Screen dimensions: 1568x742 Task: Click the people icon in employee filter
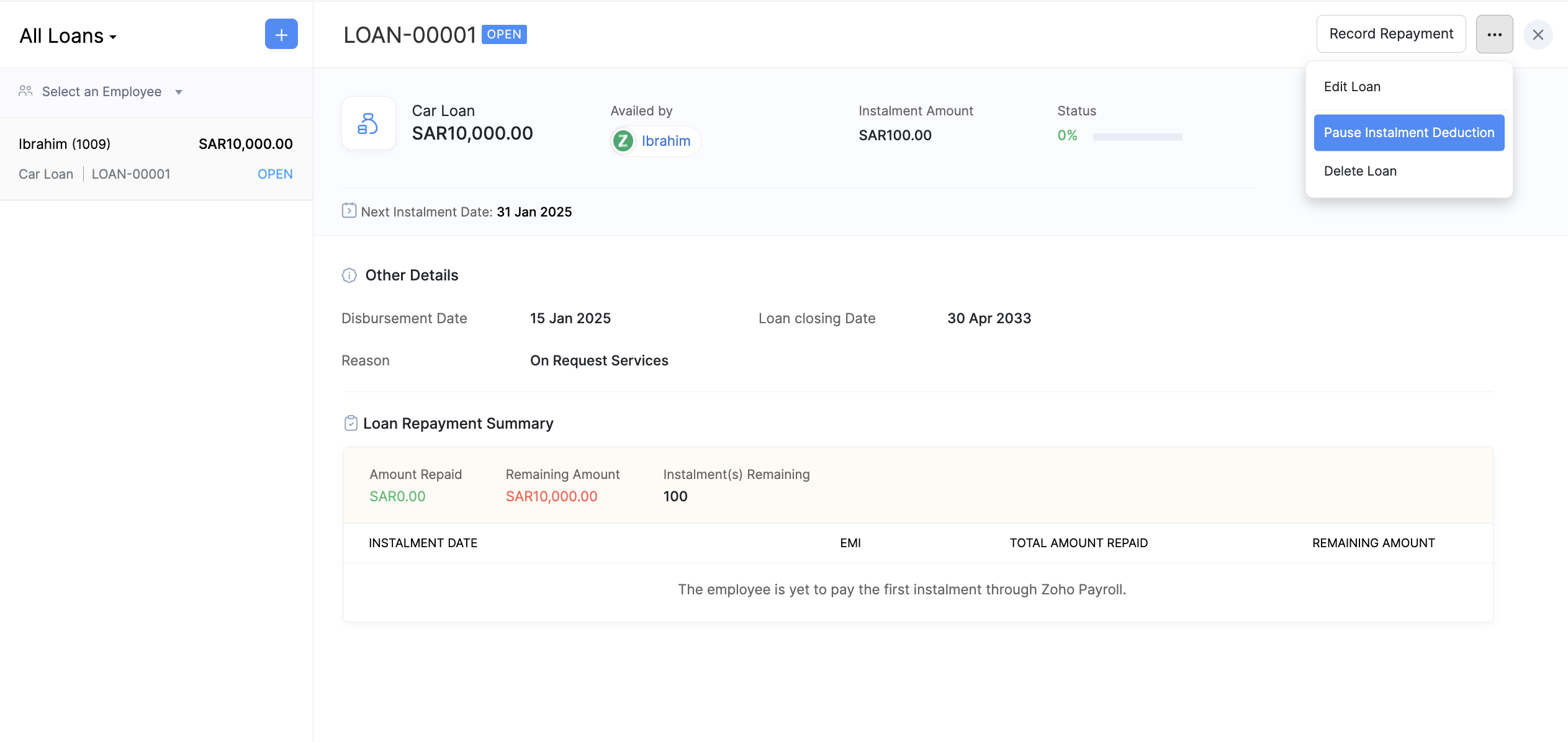25,91
